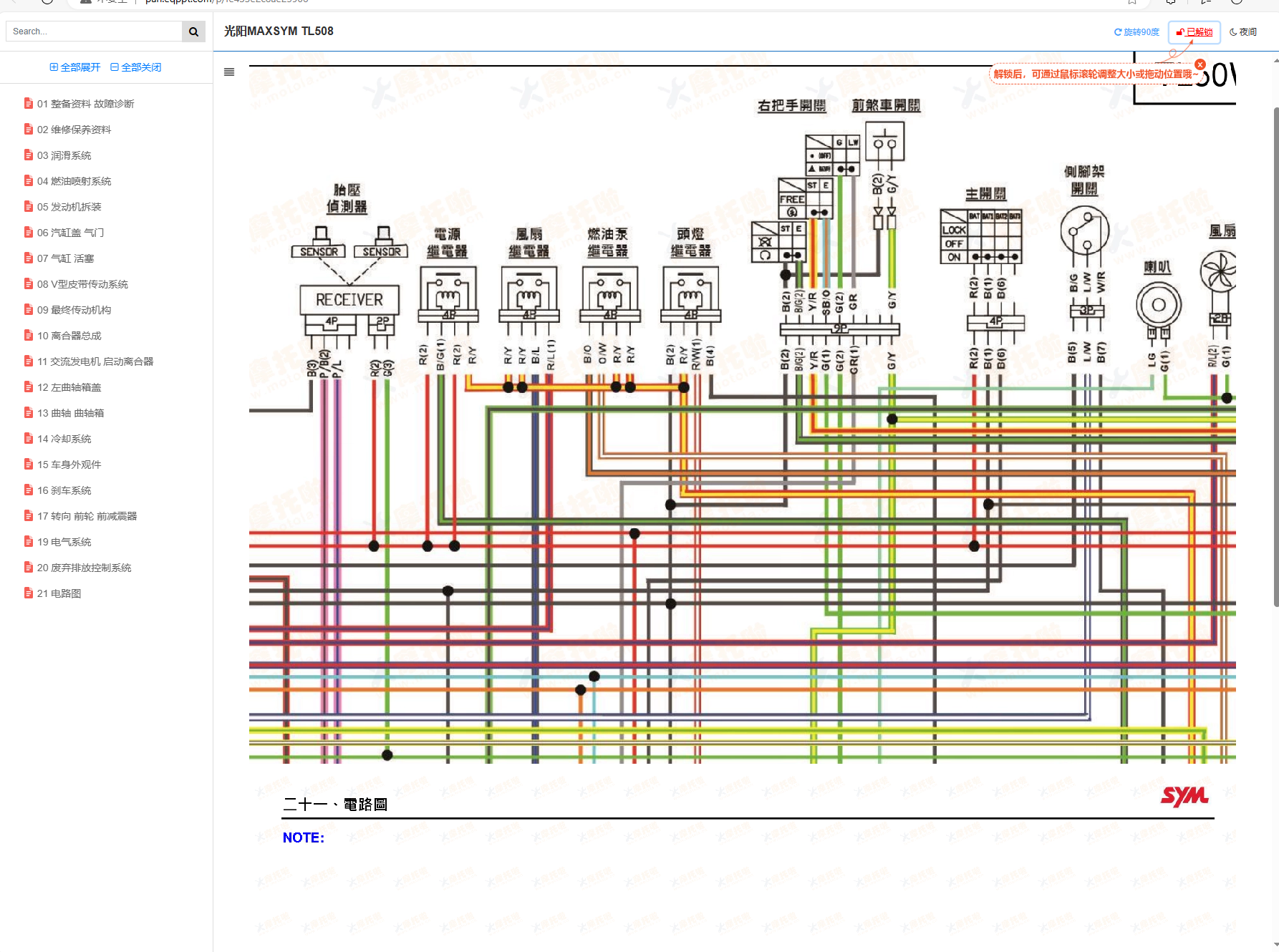
Task: Toggle the 已解锁 unlock button
Action: click(1194, 32)
